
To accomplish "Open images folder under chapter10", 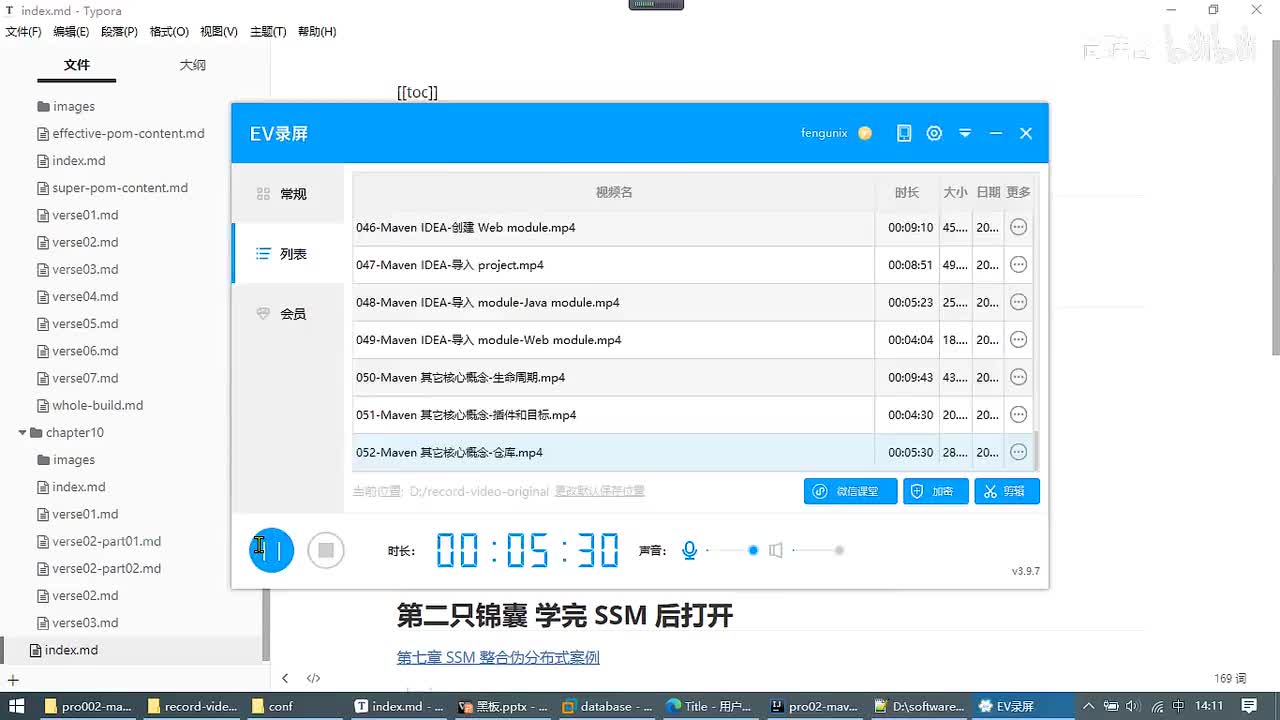I will [x=74, y=460].
